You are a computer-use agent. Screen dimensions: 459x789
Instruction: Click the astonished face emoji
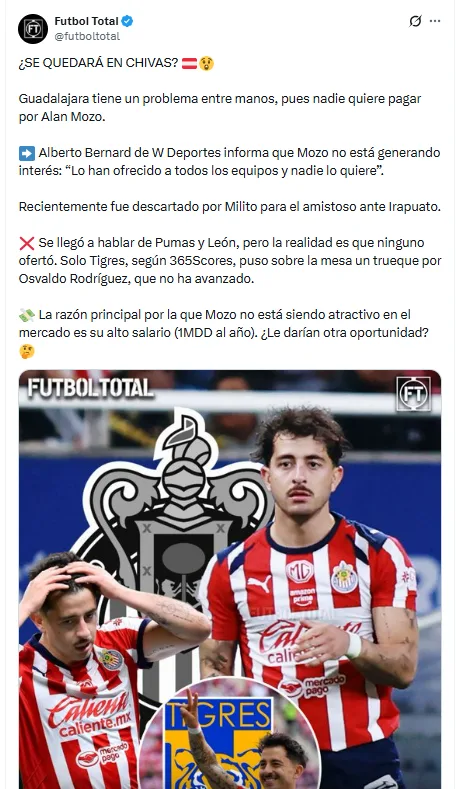click(x=206, y=63)
